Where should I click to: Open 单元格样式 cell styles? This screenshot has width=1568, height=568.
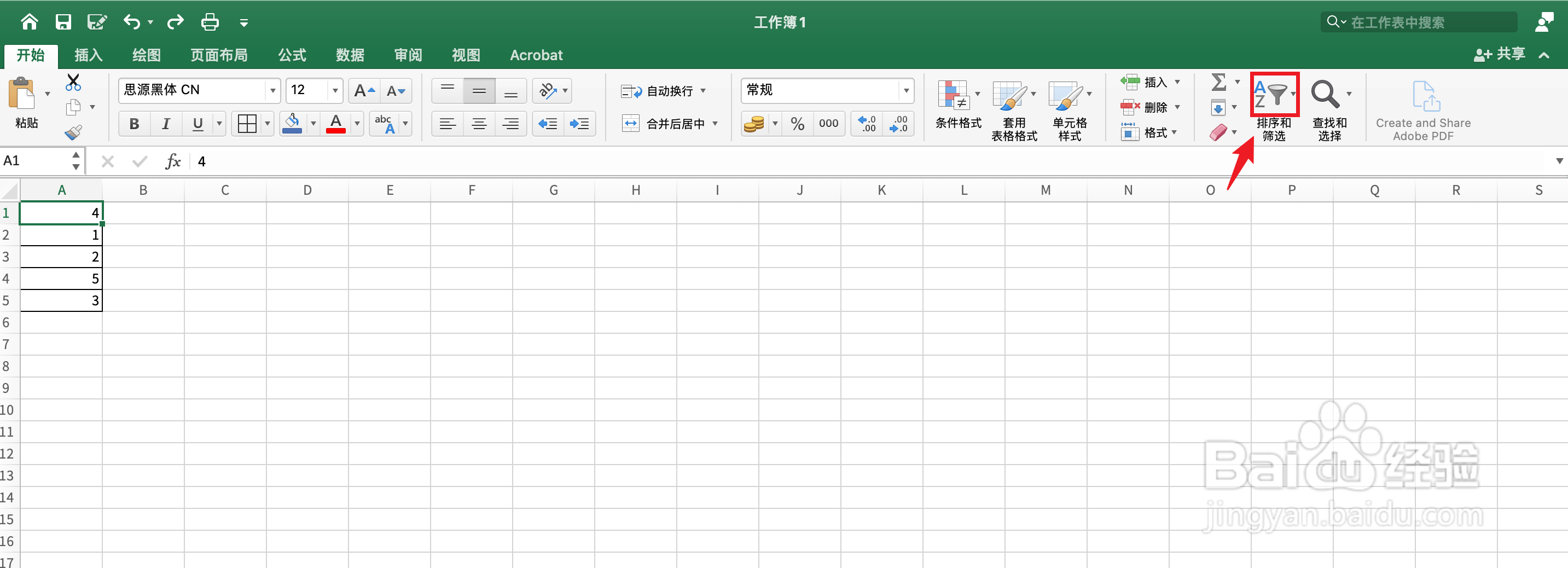1070,111
